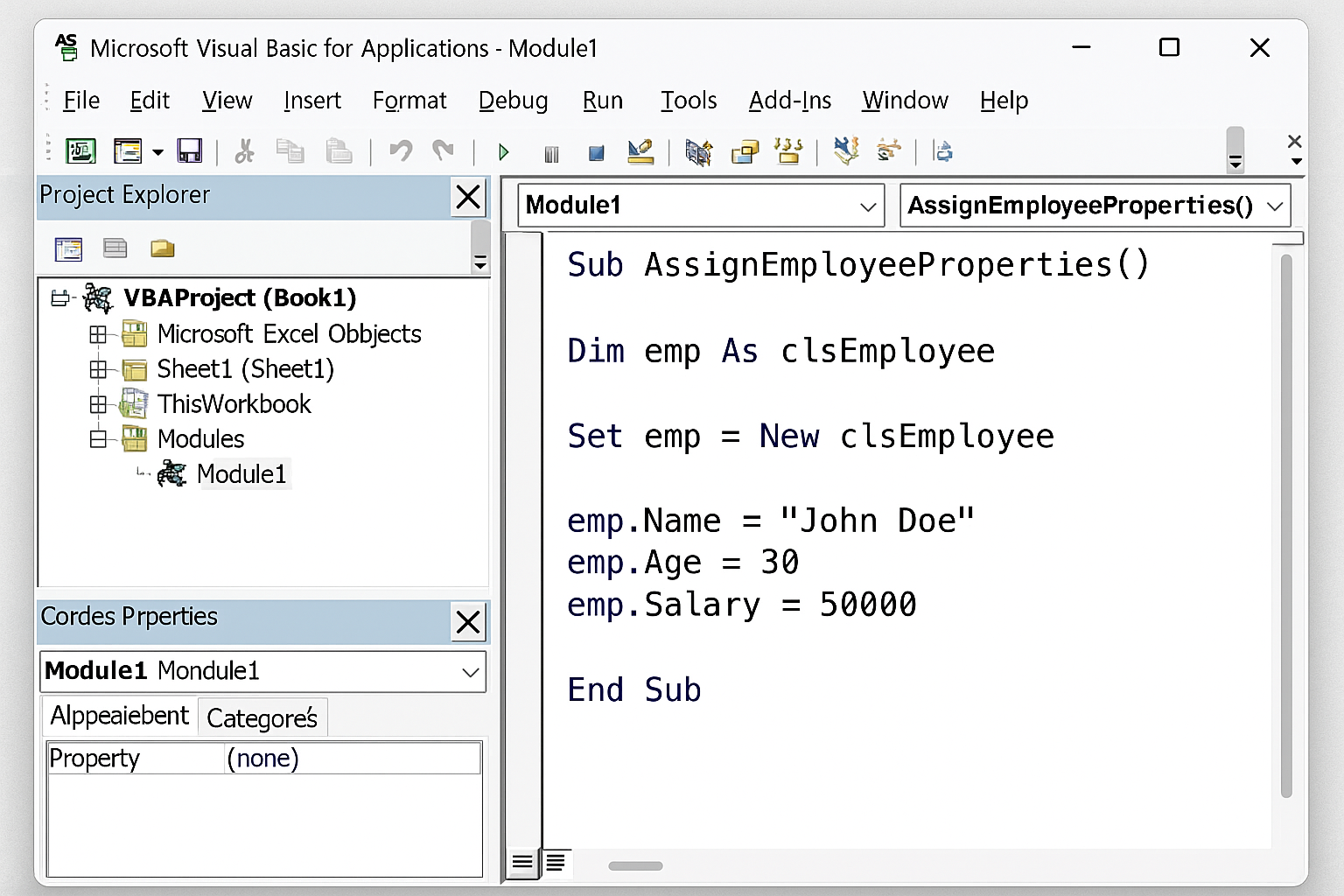The width and height of the screenshot is (1344, 896).
Task: Open toolbar options overflow arrow
Action: coord(1235,161)
